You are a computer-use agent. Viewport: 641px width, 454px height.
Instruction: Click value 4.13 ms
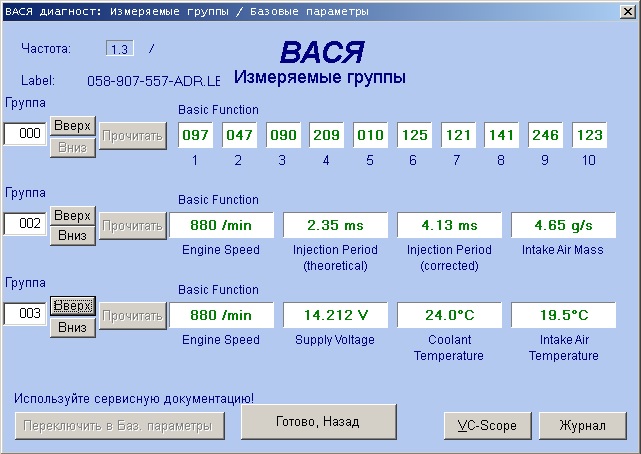point(449,225)
